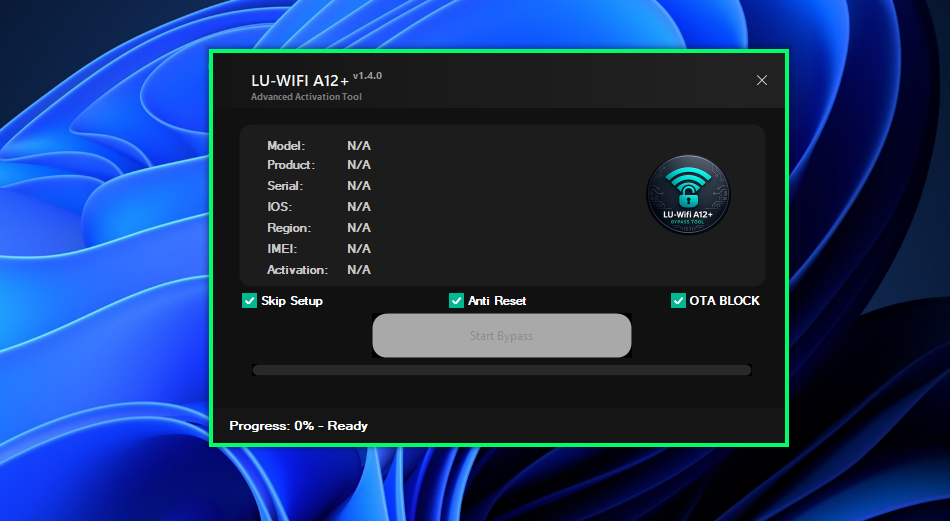
Task: Close the LU-WIFI A12+ window
Action: (762, 80)
